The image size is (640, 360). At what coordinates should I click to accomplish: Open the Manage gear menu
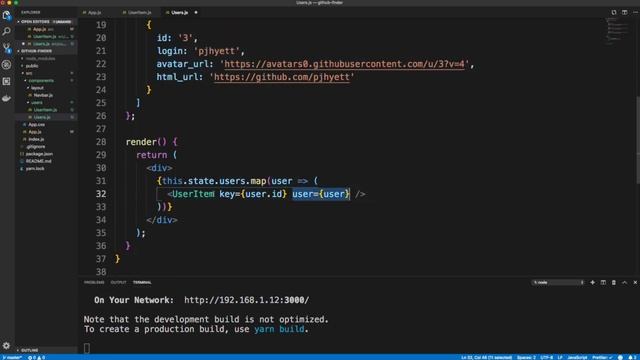7,346
